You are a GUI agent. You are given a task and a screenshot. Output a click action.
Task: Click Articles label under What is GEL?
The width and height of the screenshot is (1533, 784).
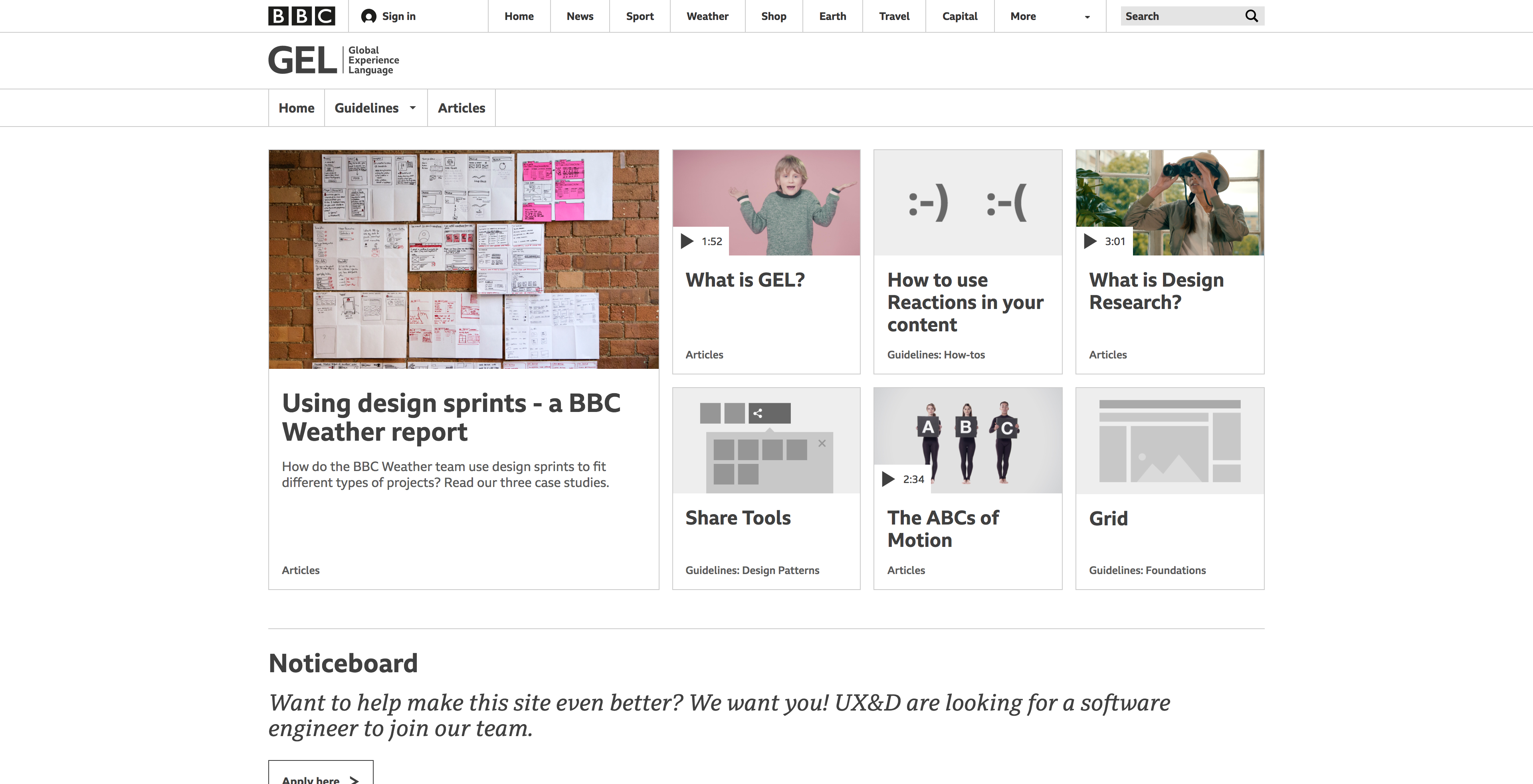(704, 354)
